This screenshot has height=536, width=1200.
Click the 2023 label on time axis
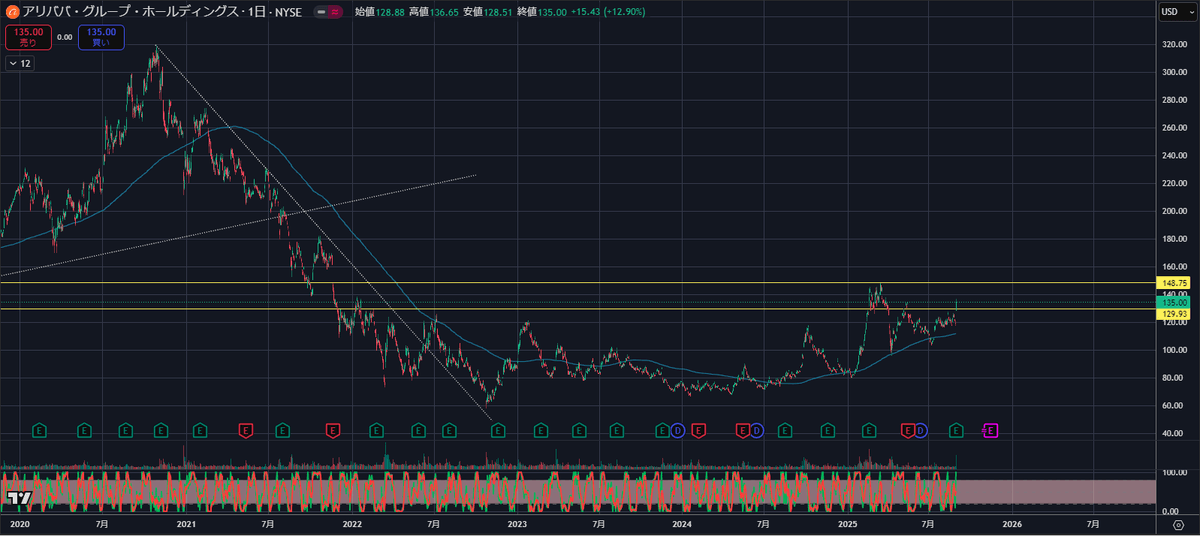(x=517, y=524)
